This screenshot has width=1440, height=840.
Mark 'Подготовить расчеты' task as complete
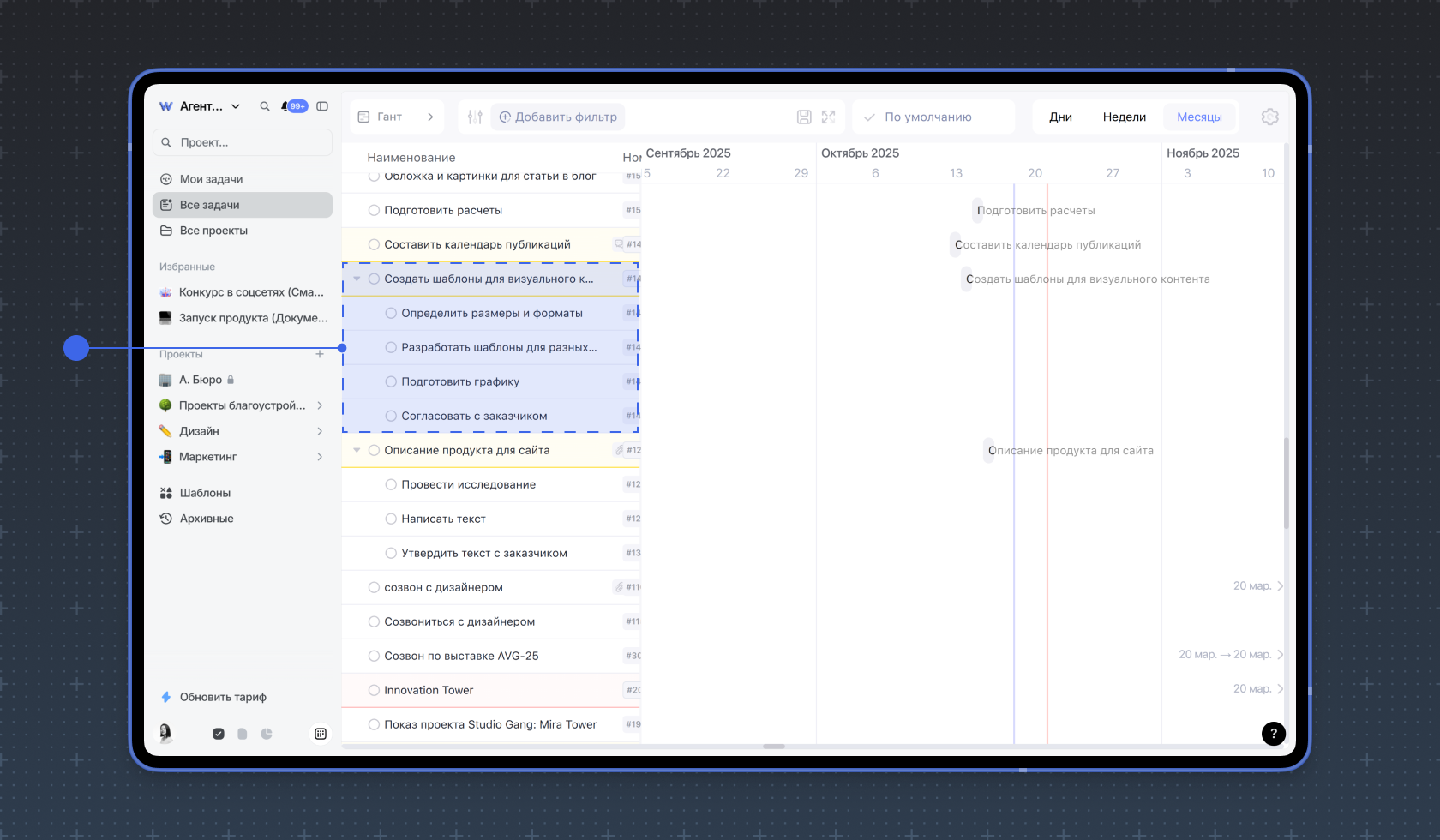[374, 210]
